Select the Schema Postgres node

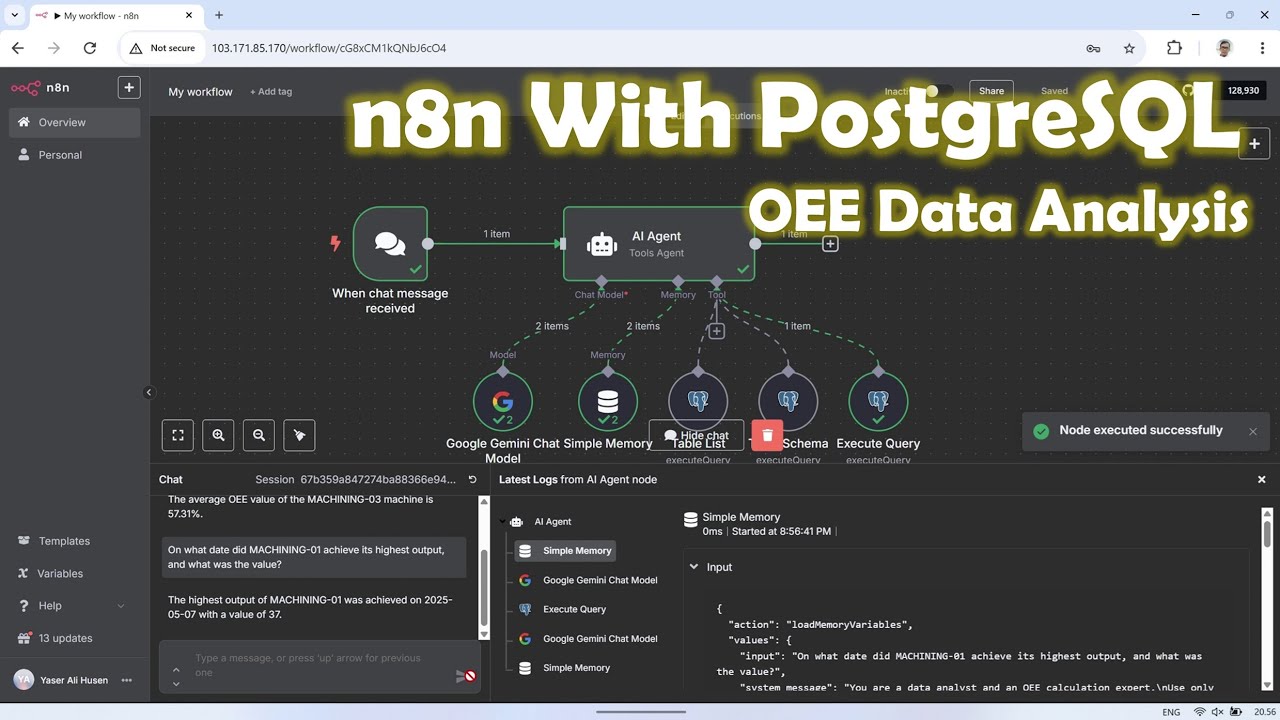click(x=788, y=401)
